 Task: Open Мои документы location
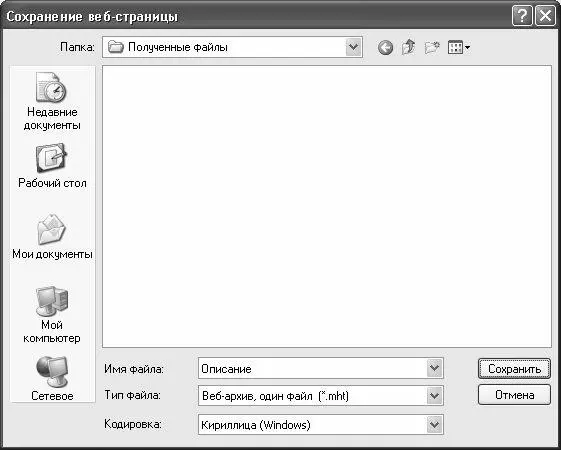(52, 236)
